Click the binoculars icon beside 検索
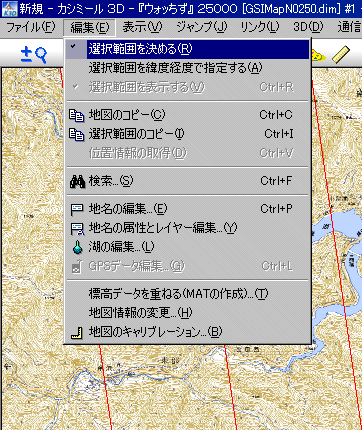362x430 pixels. (77, 181)
